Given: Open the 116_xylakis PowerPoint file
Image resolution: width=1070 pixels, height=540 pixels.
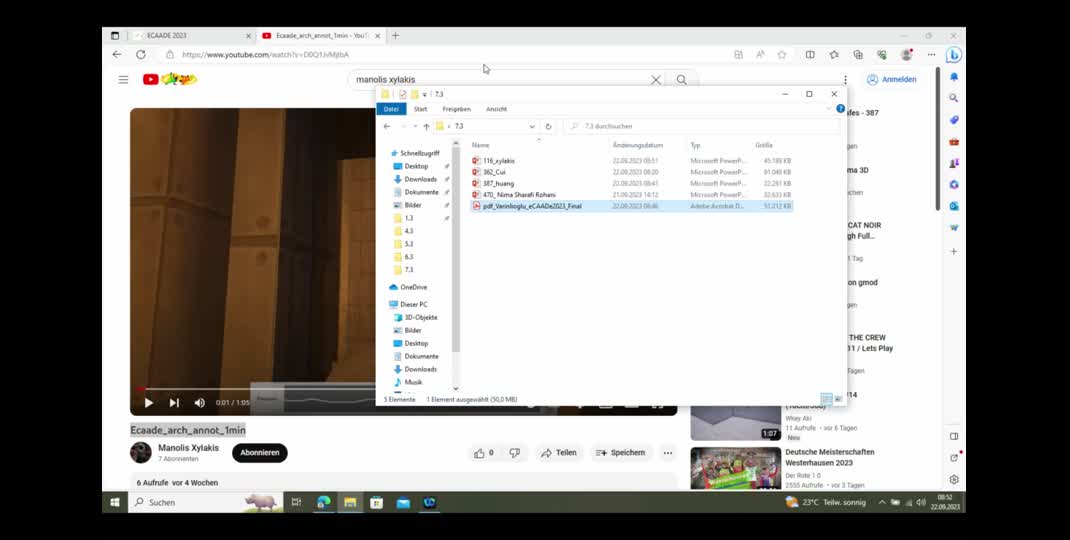Looking at the screenshot, I should pos(499,160).
